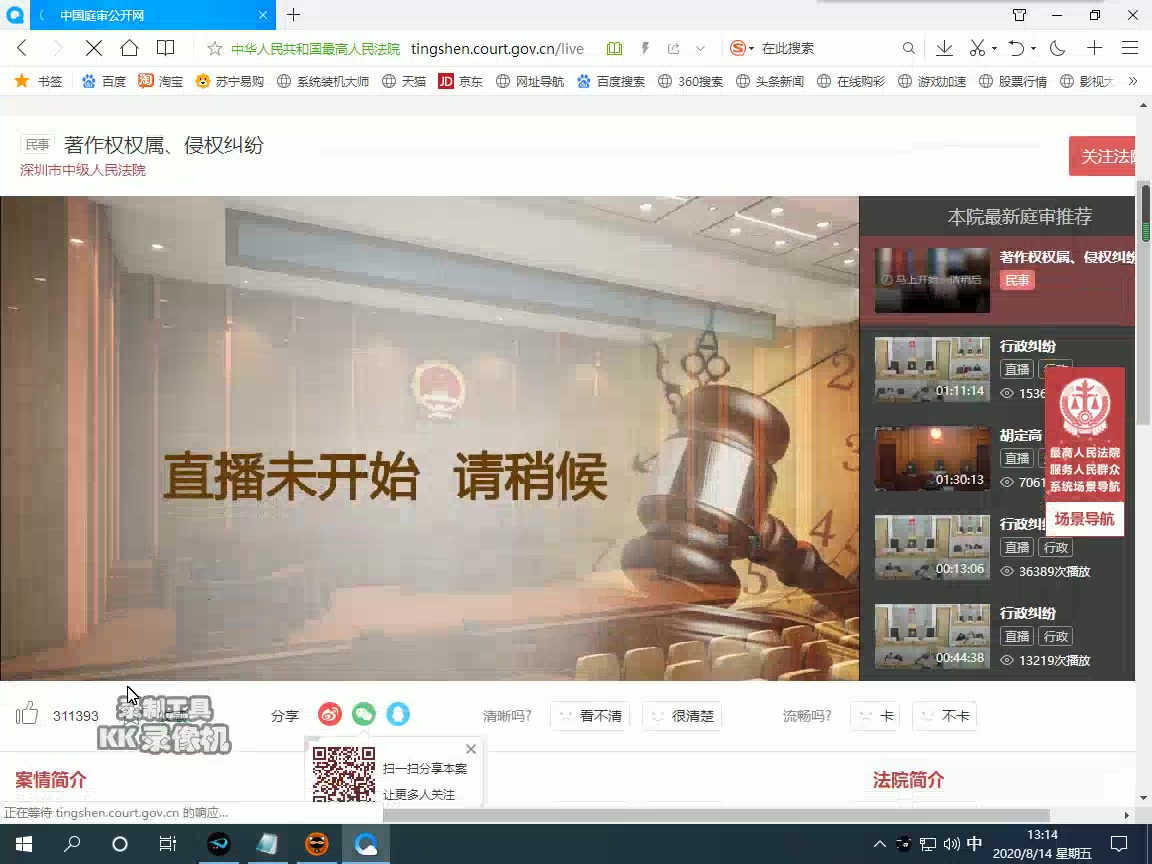Enable night mode with the moon icon
Viewport: 1152px width, 864px height.
(1058, 47)
